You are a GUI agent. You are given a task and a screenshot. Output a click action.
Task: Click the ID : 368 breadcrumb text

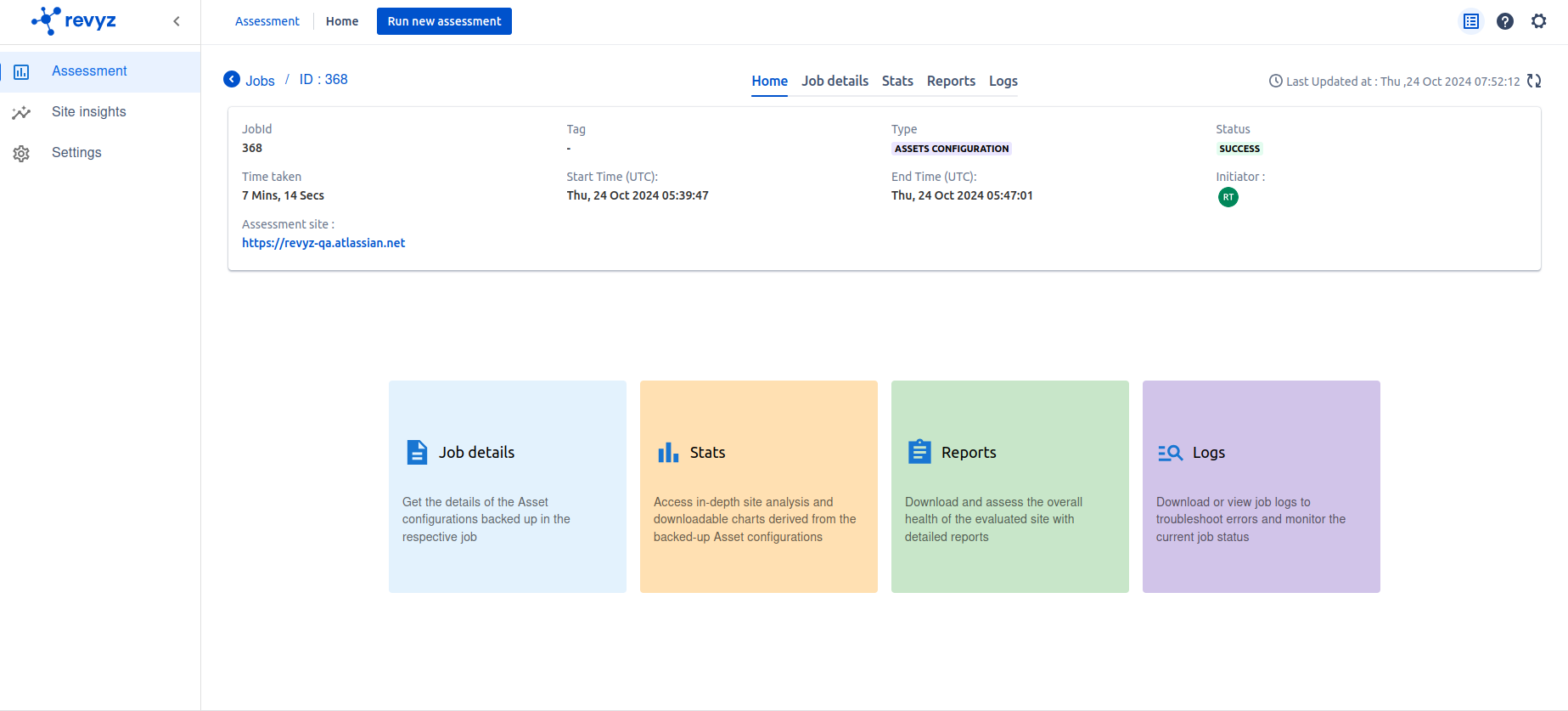tap(323, 79)
